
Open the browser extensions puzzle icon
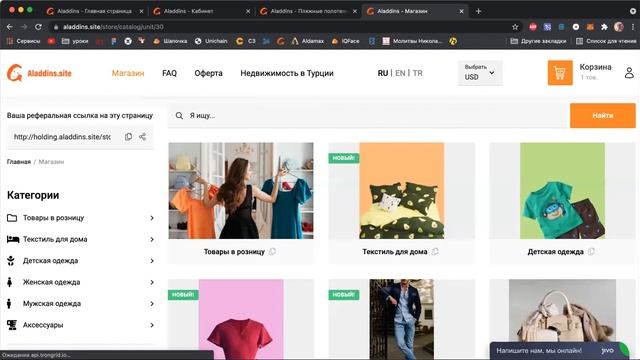pos(604,27)
